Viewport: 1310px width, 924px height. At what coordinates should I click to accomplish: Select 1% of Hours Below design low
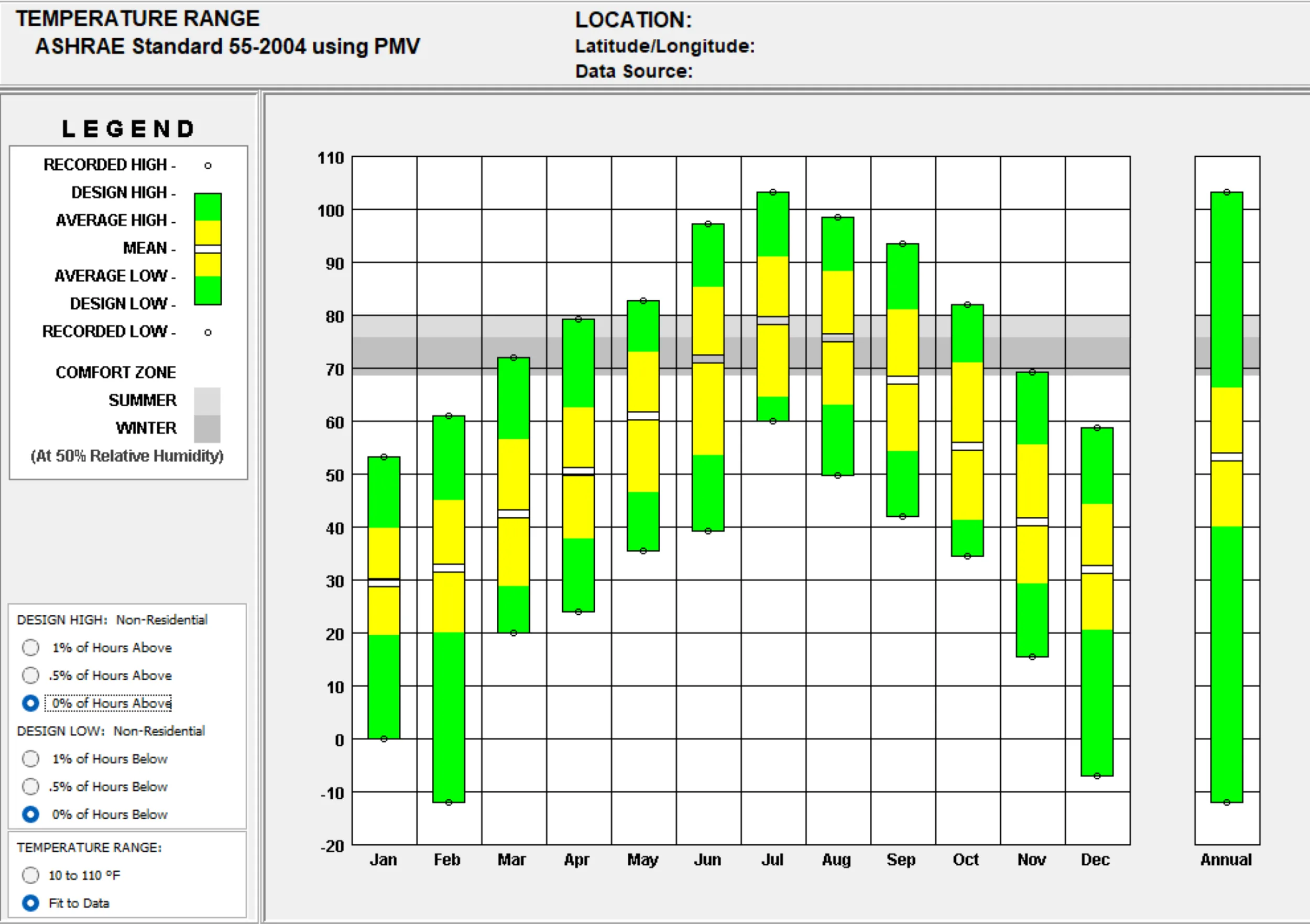31,758
